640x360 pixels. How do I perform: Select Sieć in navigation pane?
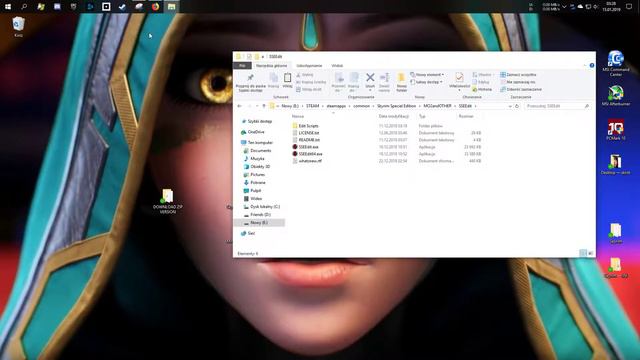(248, 233)
